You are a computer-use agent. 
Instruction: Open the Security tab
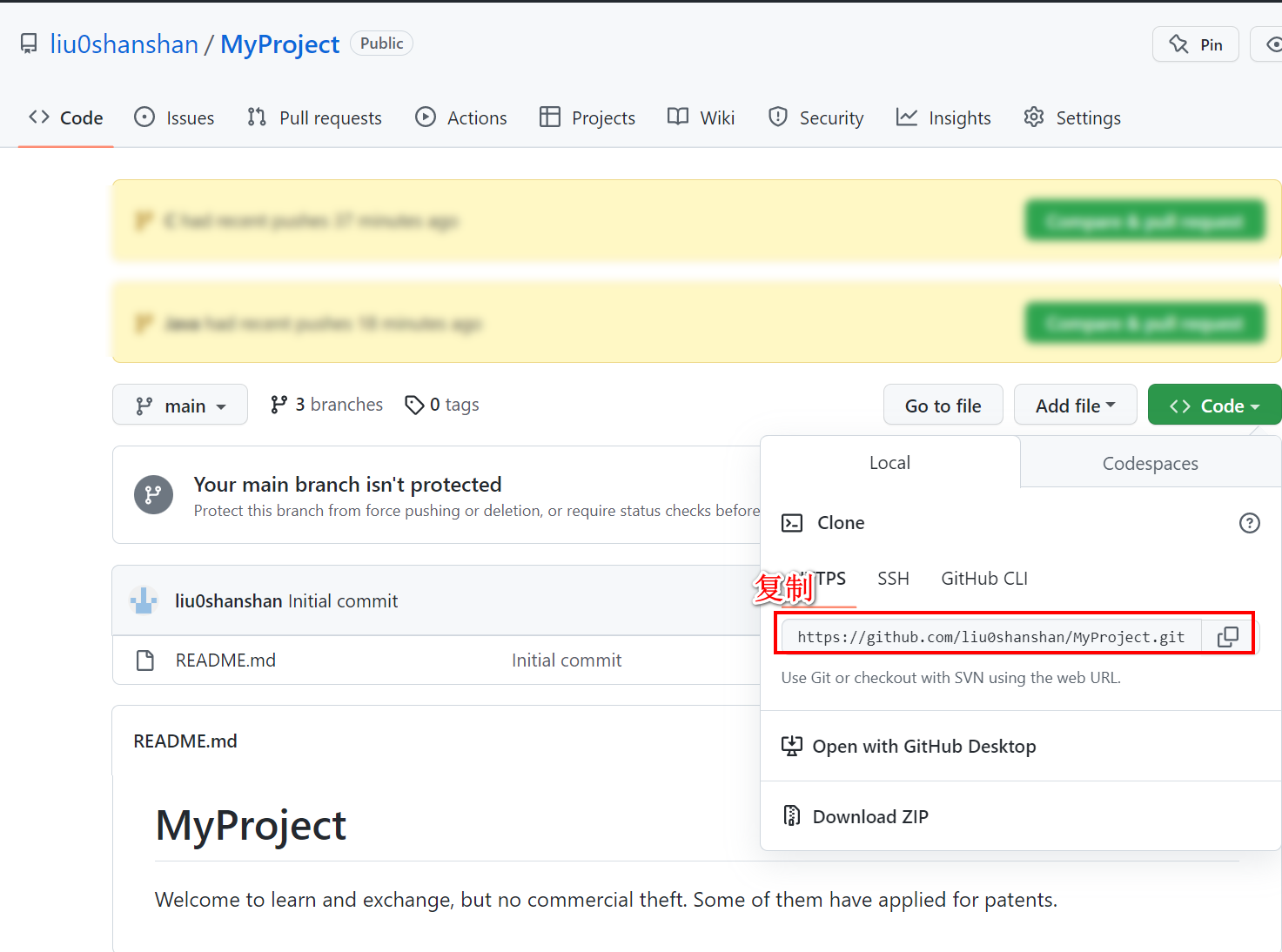[816, 117]
